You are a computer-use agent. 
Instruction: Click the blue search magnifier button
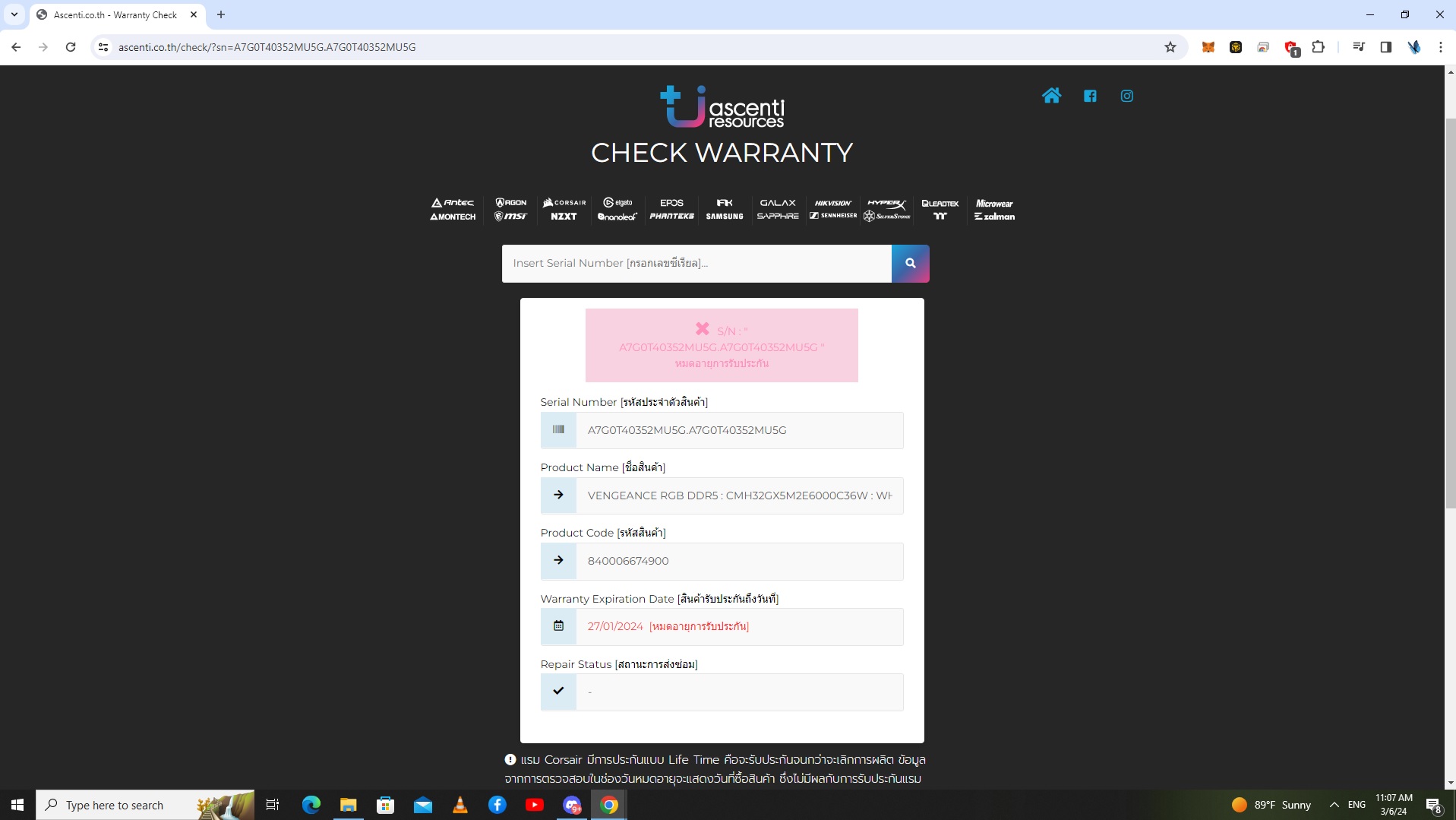click(910, 264)
